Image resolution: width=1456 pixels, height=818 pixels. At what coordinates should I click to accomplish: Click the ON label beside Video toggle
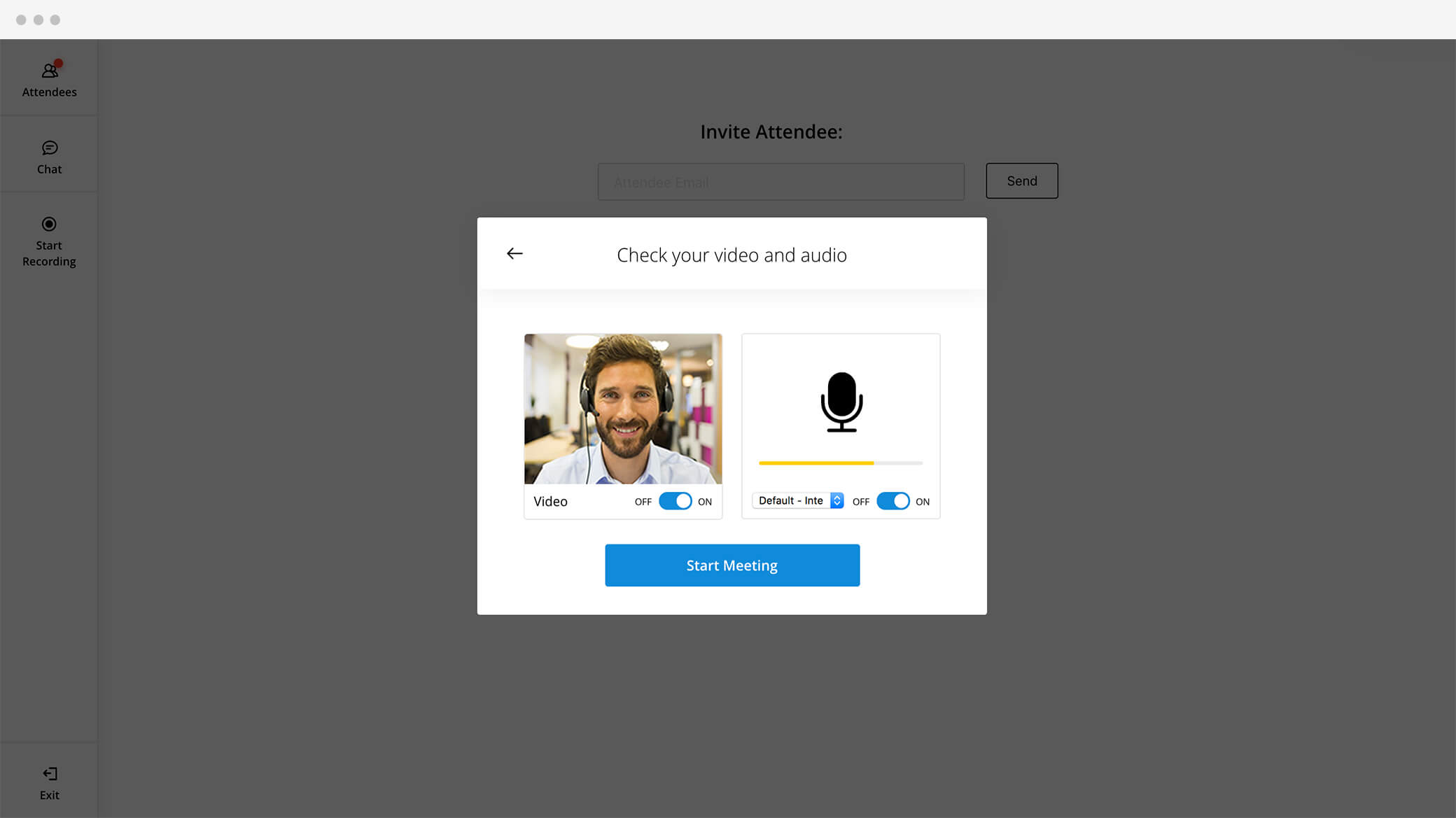pyautogui.click(x=705, y=502)
